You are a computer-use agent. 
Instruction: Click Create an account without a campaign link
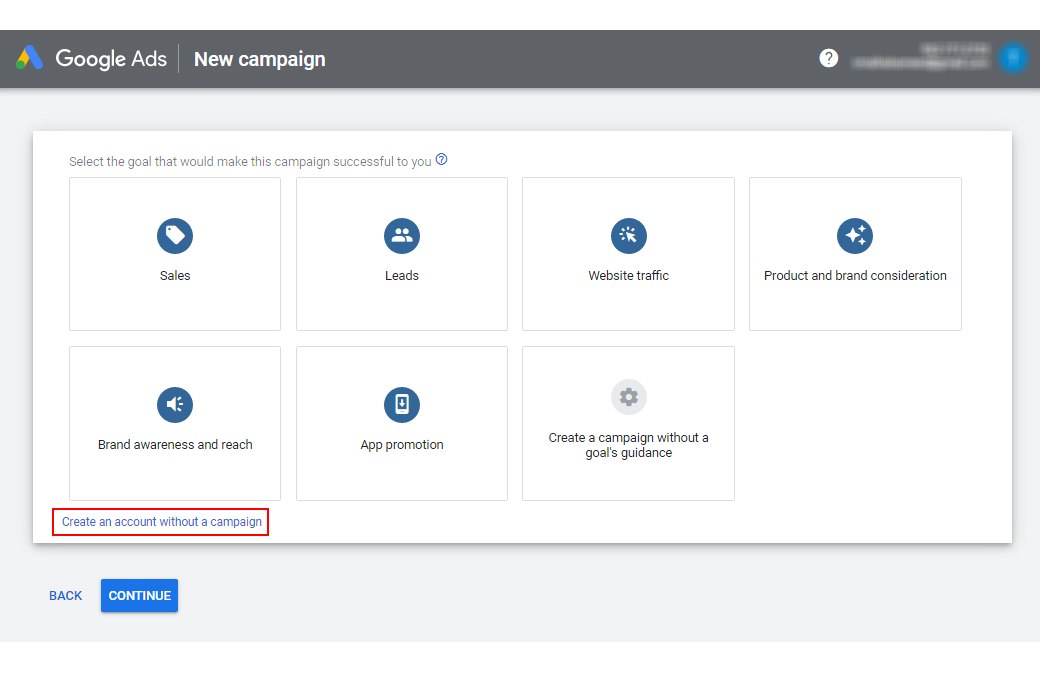(x=161, y=522)
